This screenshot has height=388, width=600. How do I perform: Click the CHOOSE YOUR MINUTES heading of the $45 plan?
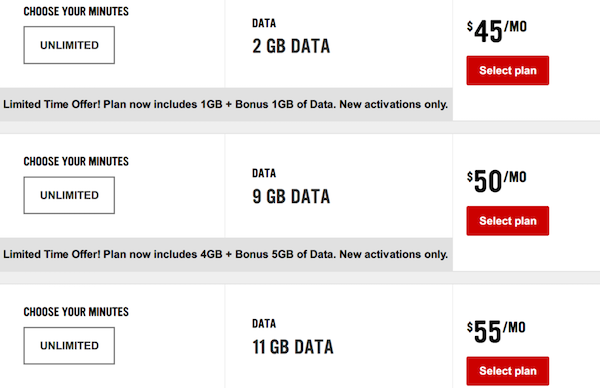[76, 11]
